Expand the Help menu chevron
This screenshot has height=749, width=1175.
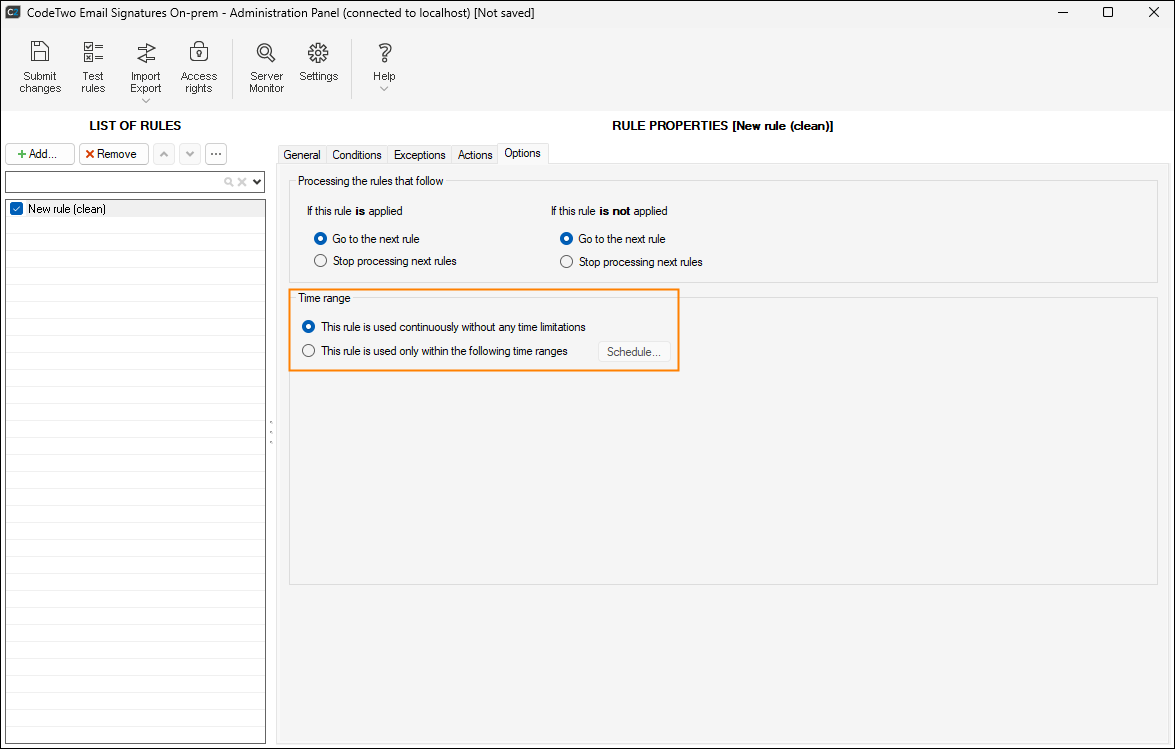coord(384,89)
